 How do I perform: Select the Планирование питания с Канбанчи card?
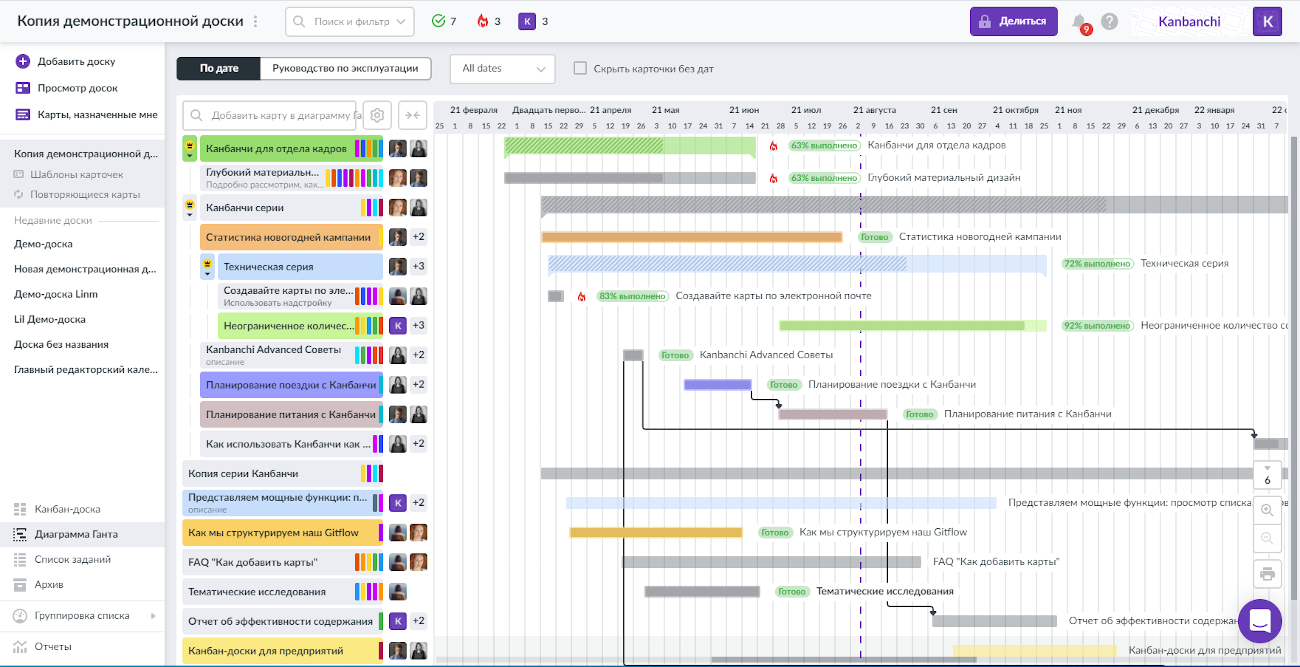[291, 414]
